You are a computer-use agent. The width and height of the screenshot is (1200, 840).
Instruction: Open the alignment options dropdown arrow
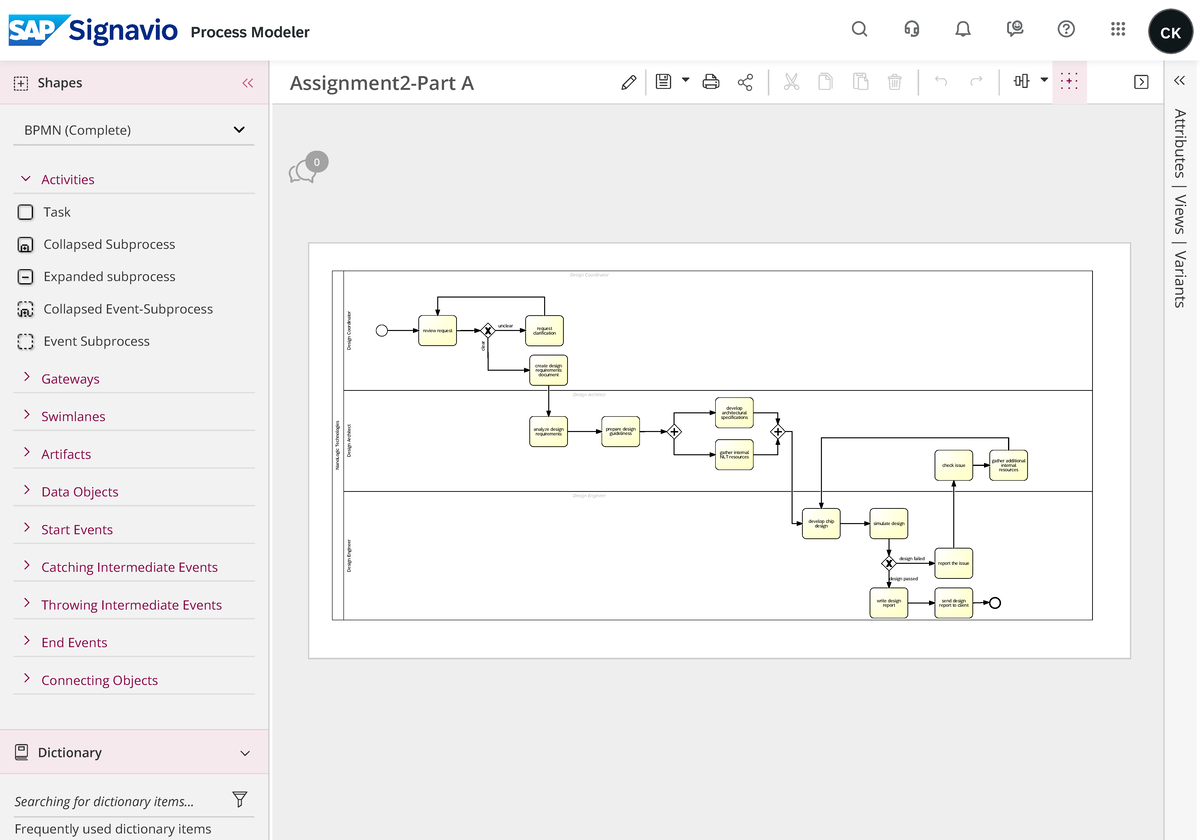pos(1044,80)
